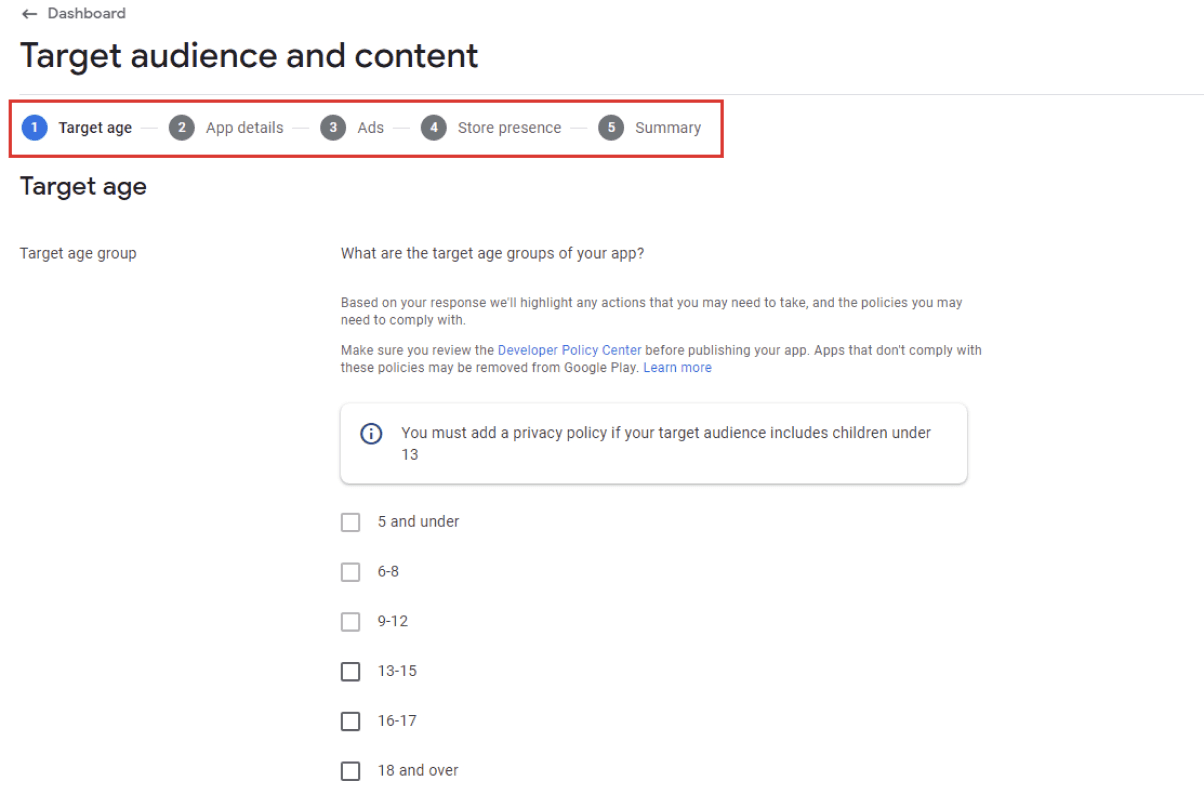Jump to the Summary step

click(667, 127)
